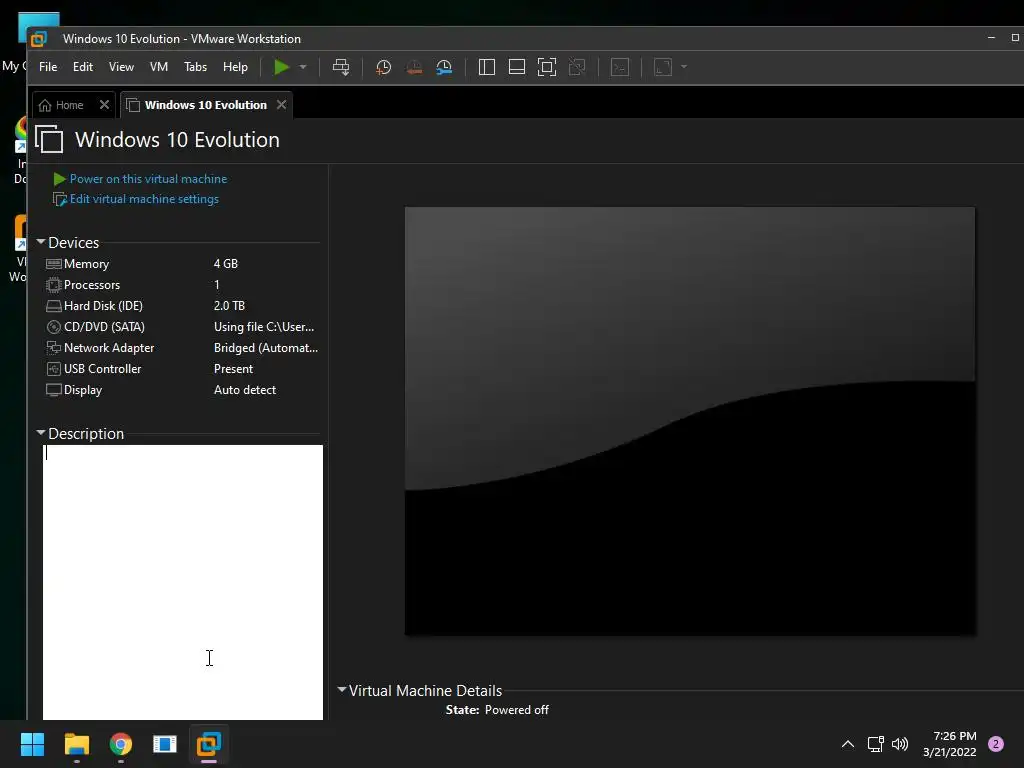
Task: Close the Home tab
Action: point(104,104)
